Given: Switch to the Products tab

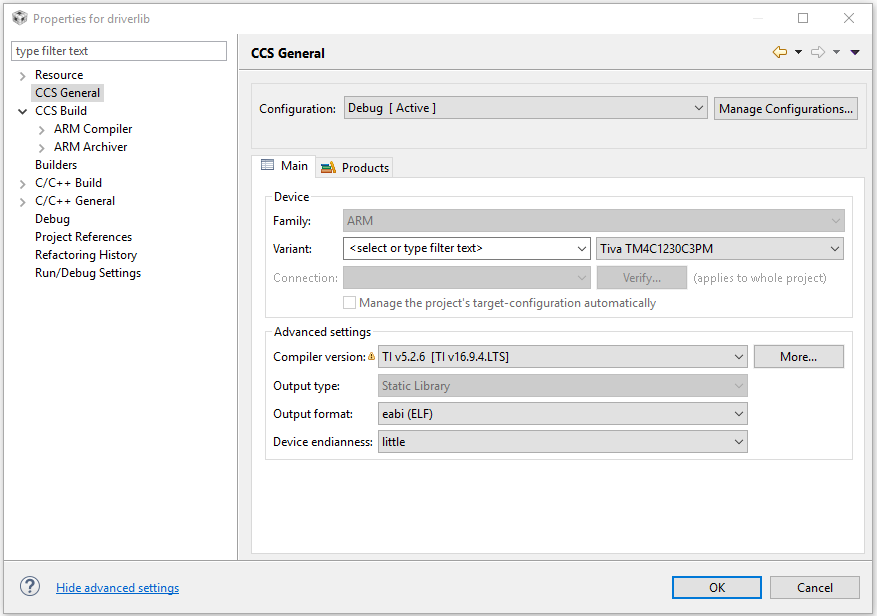Looking at the screenshot, I should point(355,167).
